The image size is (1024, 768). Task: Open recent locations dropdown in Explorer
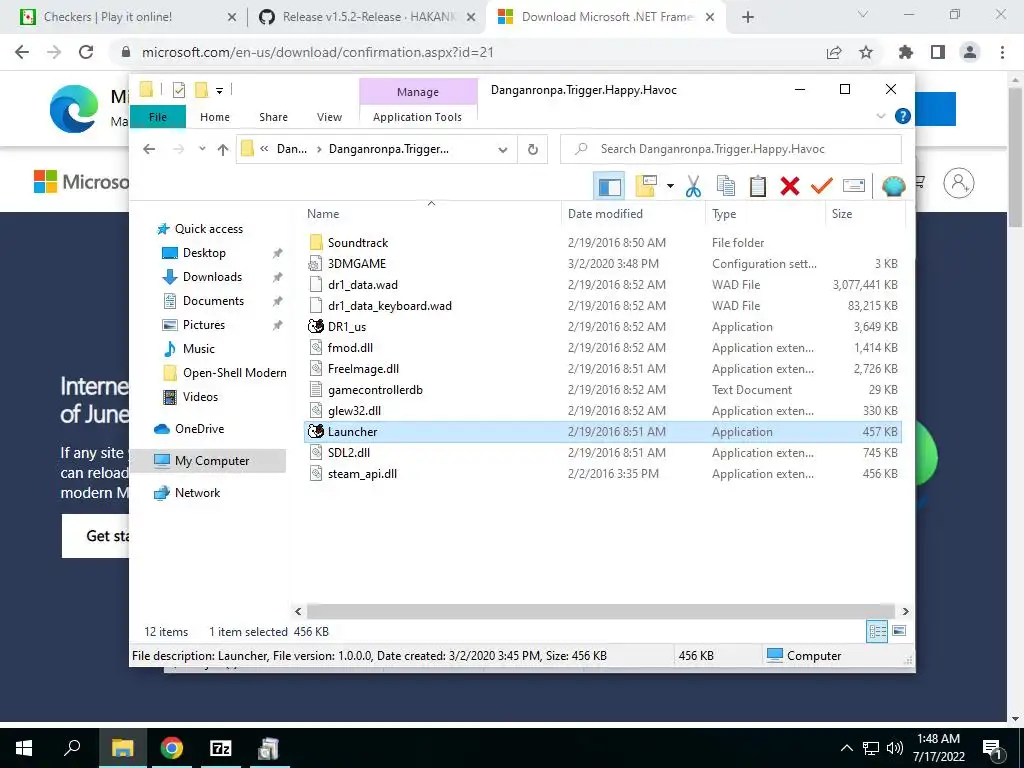coord(202,149)
